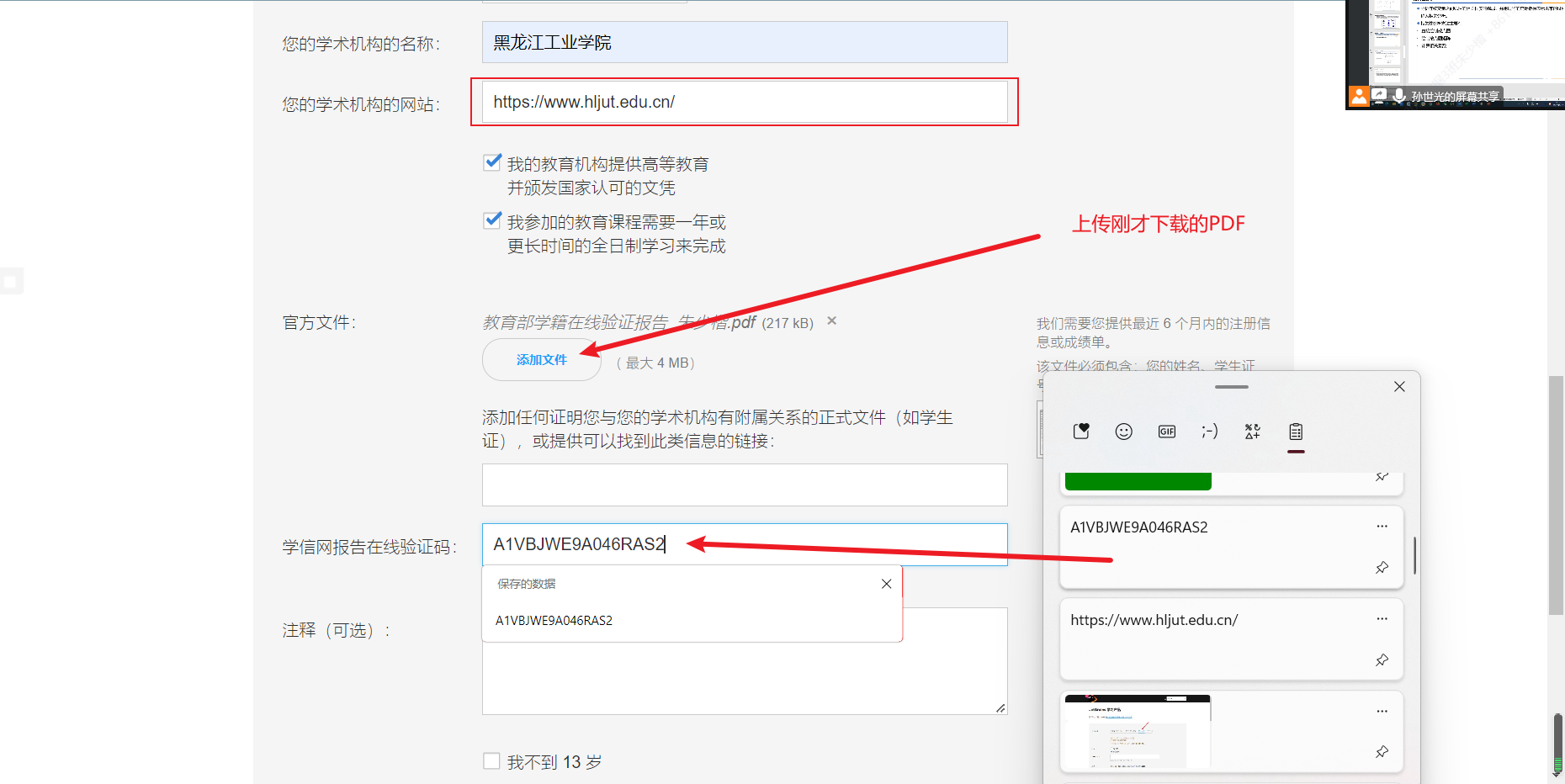Open the kaomoji ;-) tab
1565x784 pixels.
coord(1210,432)
